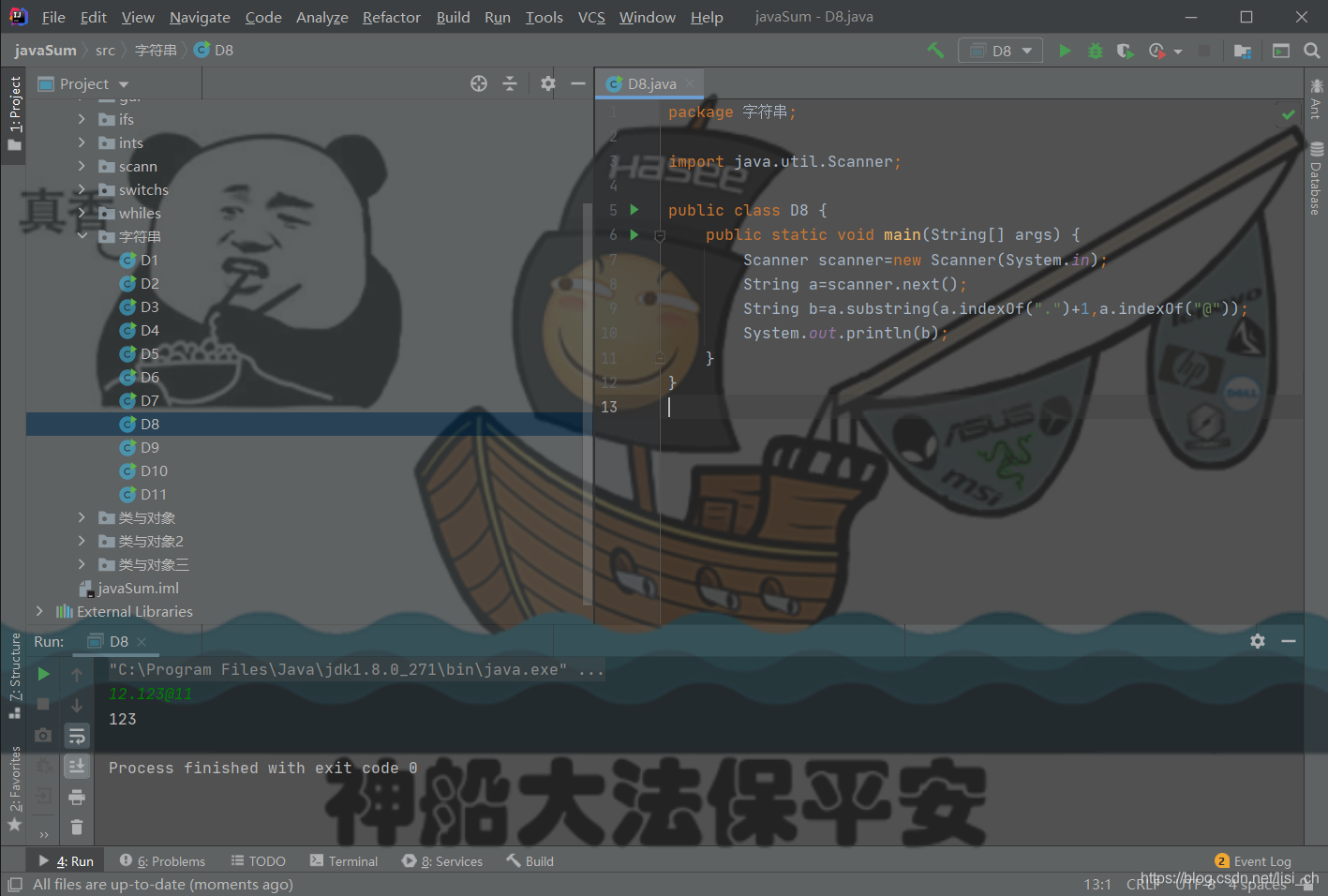Collapse all in the Project panel
The height and width of the screenshot is (896, 1328).
(x=510, y=83)
